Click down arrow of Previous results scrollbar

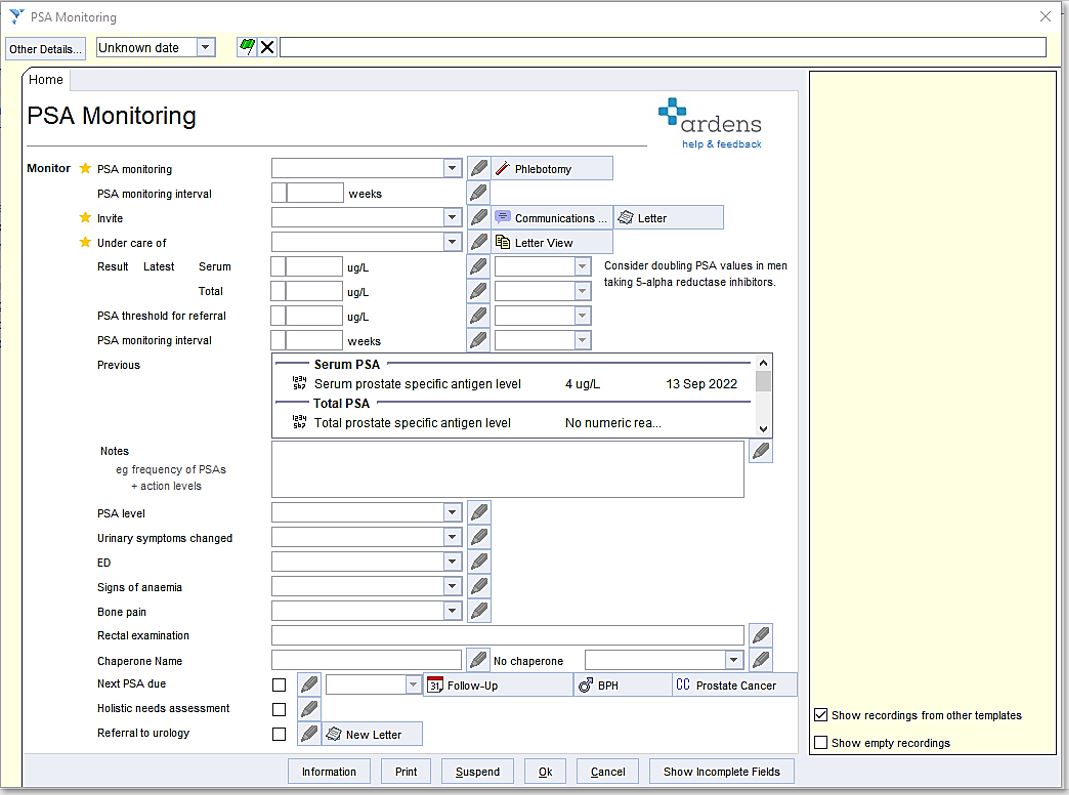(x=764, y=429)
